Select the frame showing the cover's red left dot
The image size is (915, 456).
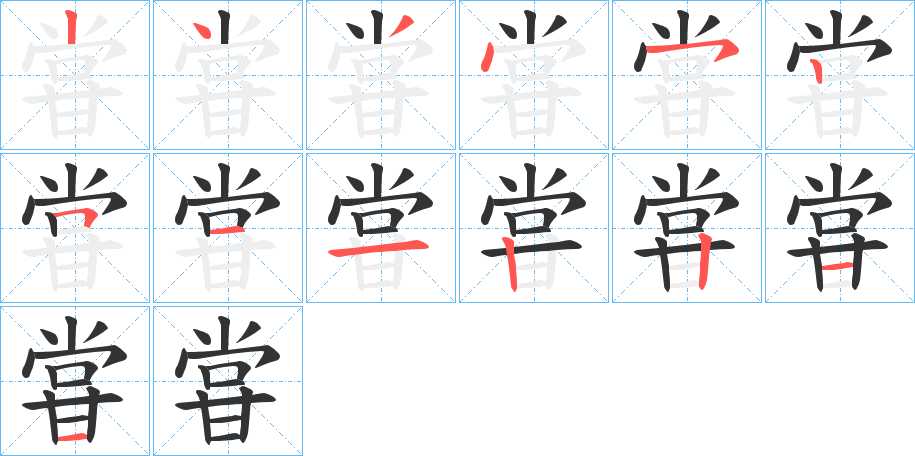click(x=534, y=75)
